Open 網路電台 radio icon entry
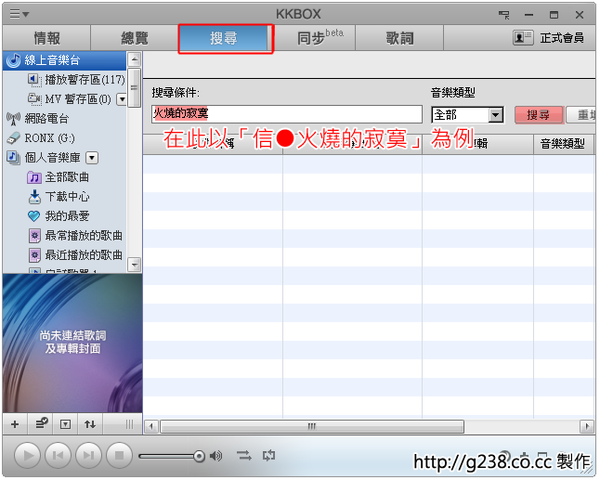 (x=37, y=119)
